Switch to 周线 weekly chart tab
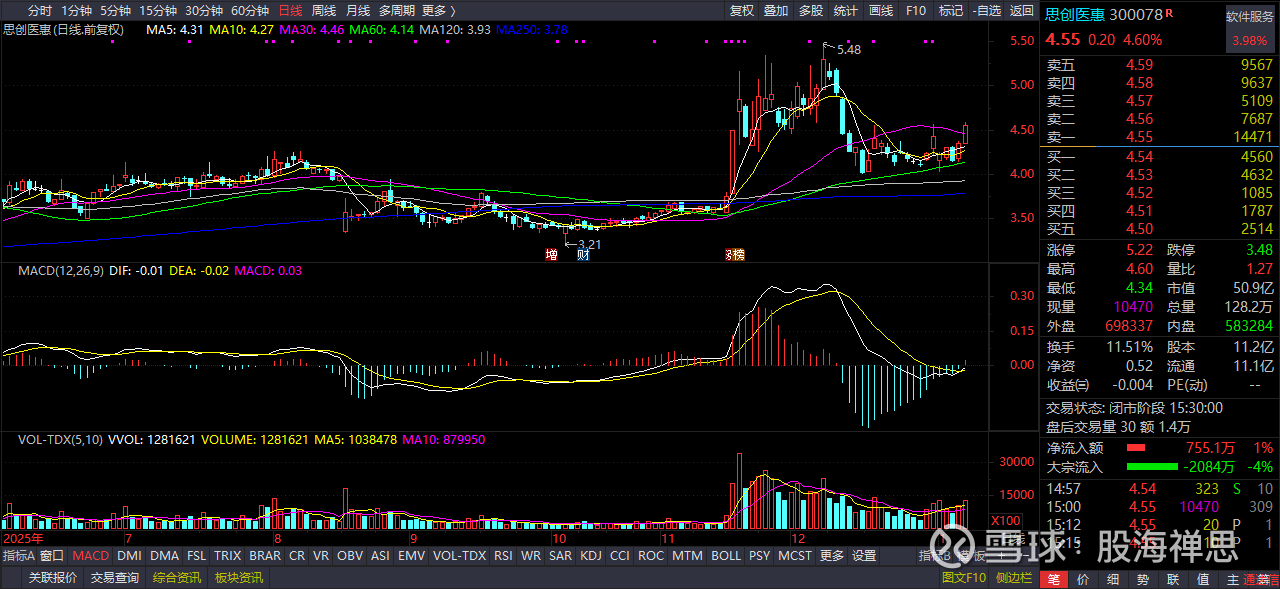 click(x=323, y=11)
